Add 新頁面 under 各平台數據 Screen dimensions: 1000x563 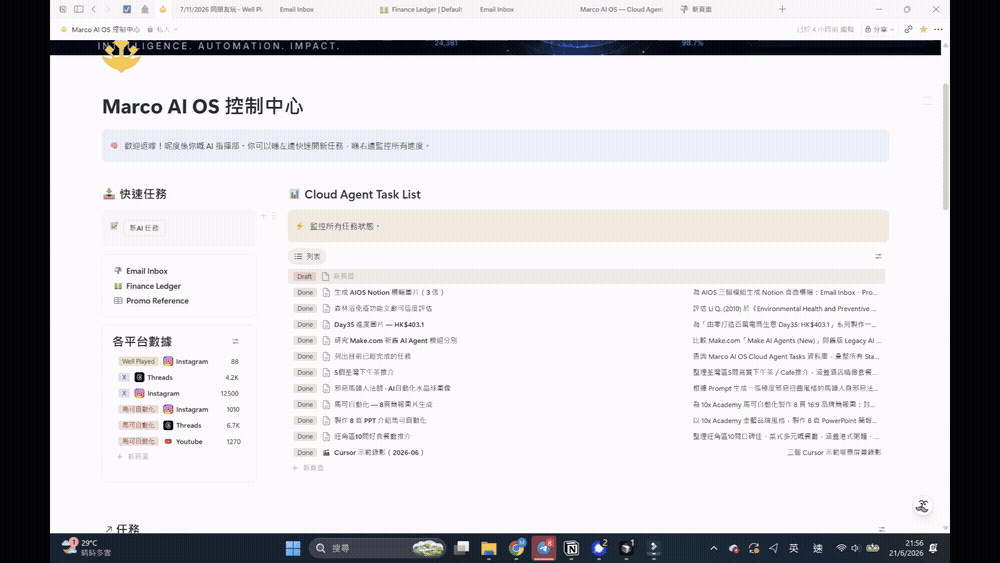click(x=133, y=457)
